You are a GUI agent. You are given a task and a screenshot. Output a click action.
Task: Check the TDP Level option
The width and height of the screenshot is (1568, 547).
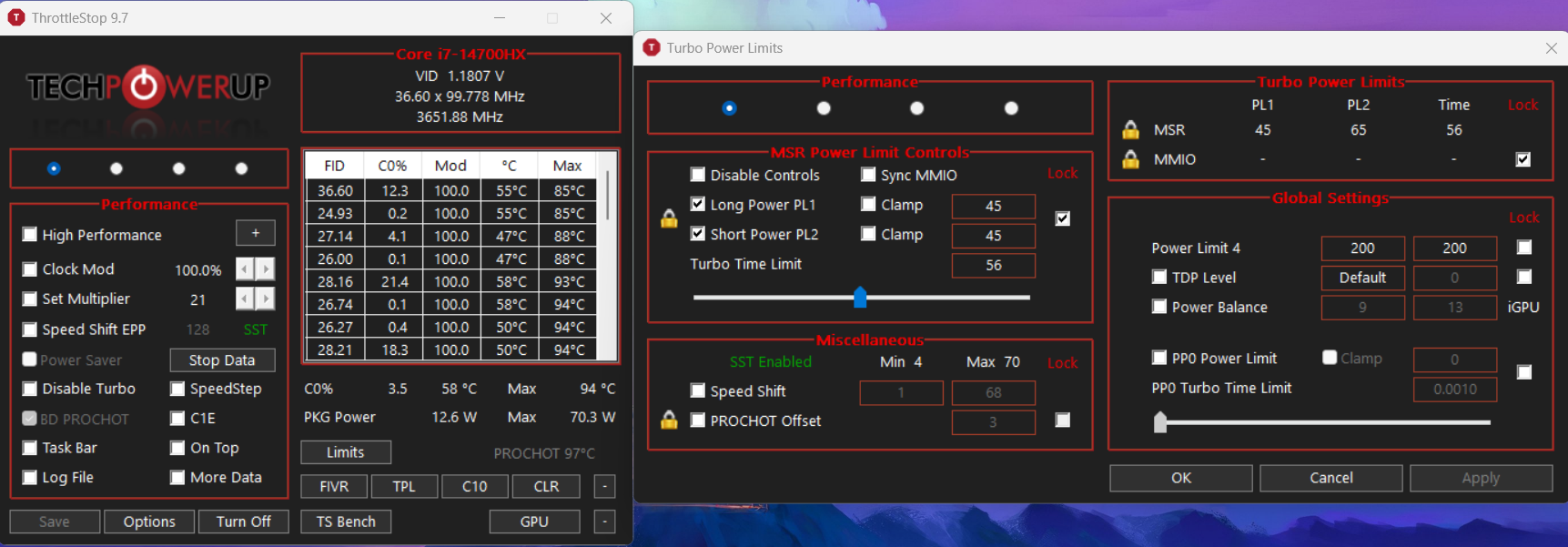[x=1159, y=277]
